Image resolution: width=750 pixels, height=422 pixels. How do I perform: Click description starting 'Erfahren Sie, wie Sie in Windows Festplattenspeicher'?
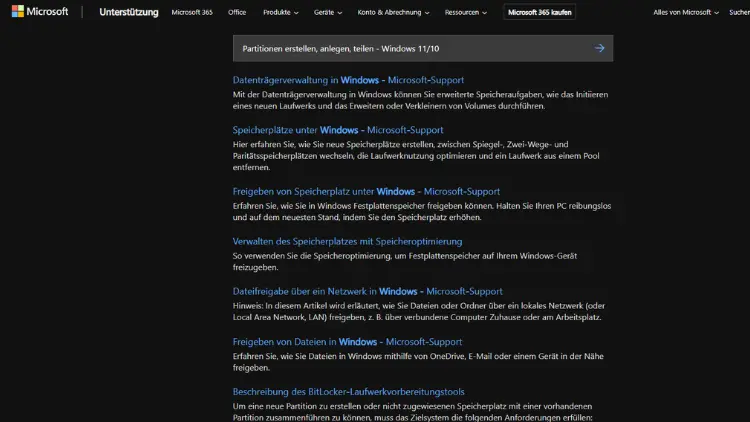coord(422,211)
